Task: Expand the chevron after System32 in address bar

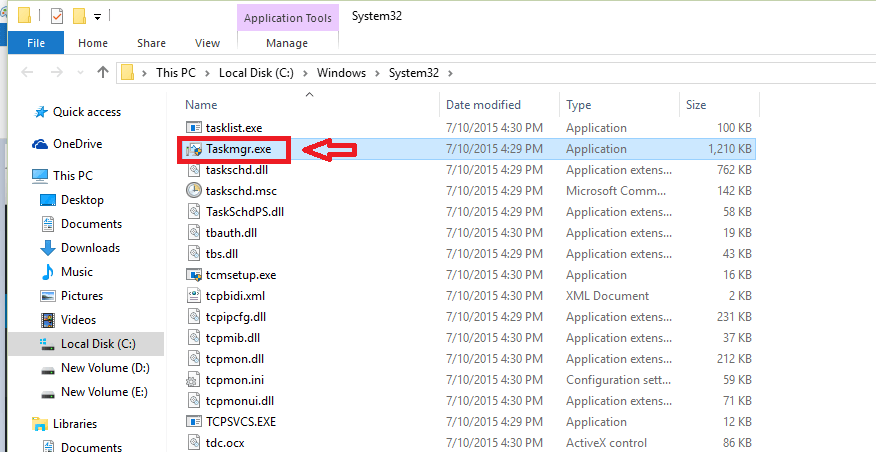Action: pyautogui.click(x=451, y=73)
